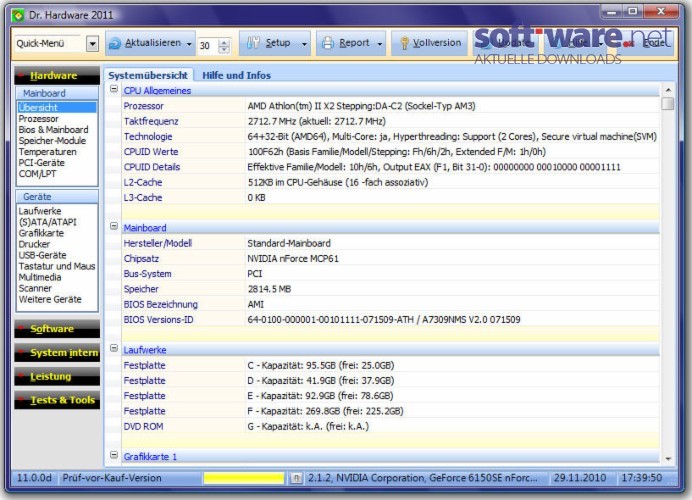Select (S)ATA/ATAPI entry

tap(47, 222)
